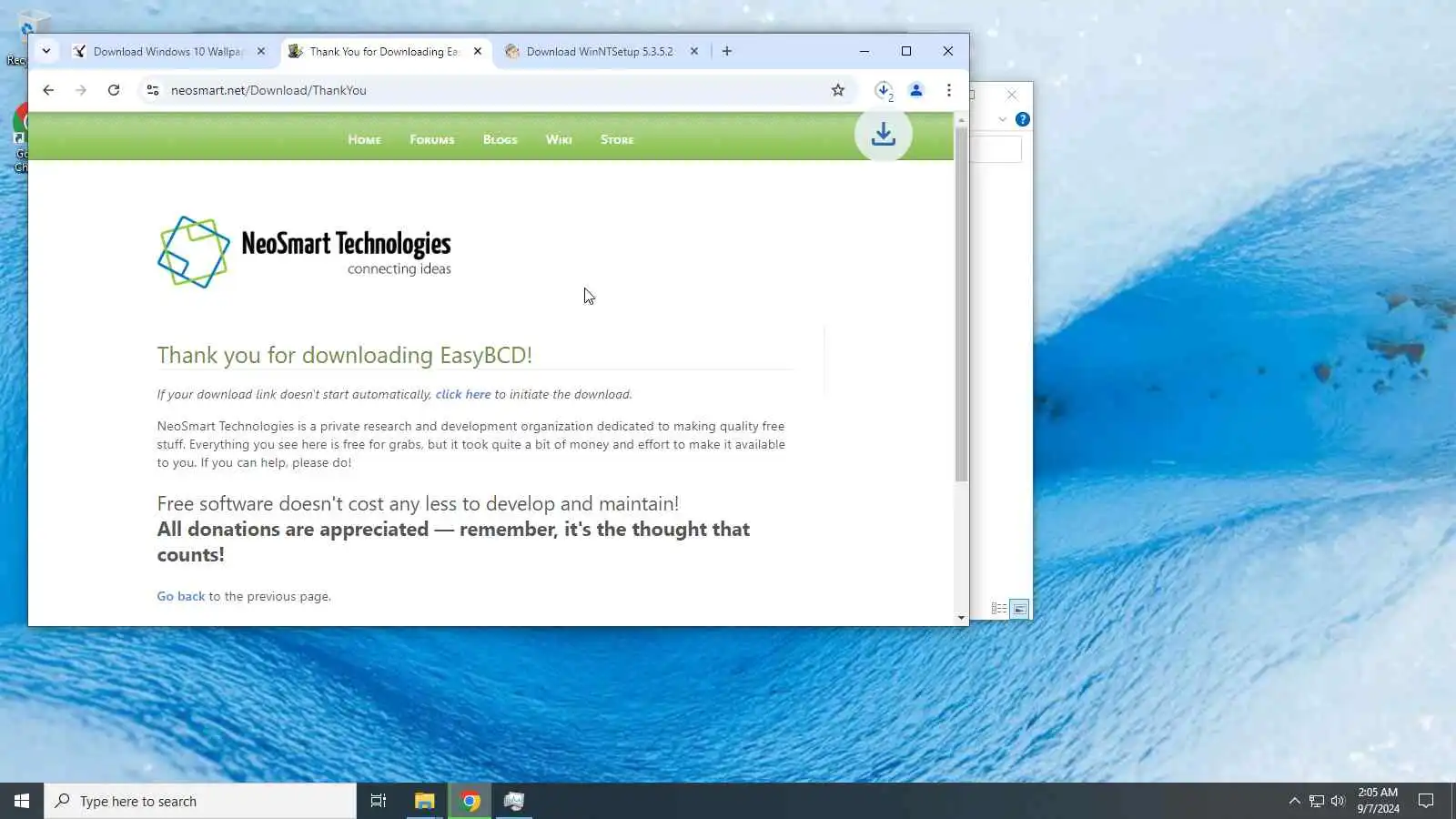Viewport: 1456px width, 819px height.
Task: Close the Thank You for Downloading tab
Action: [478, 51]
